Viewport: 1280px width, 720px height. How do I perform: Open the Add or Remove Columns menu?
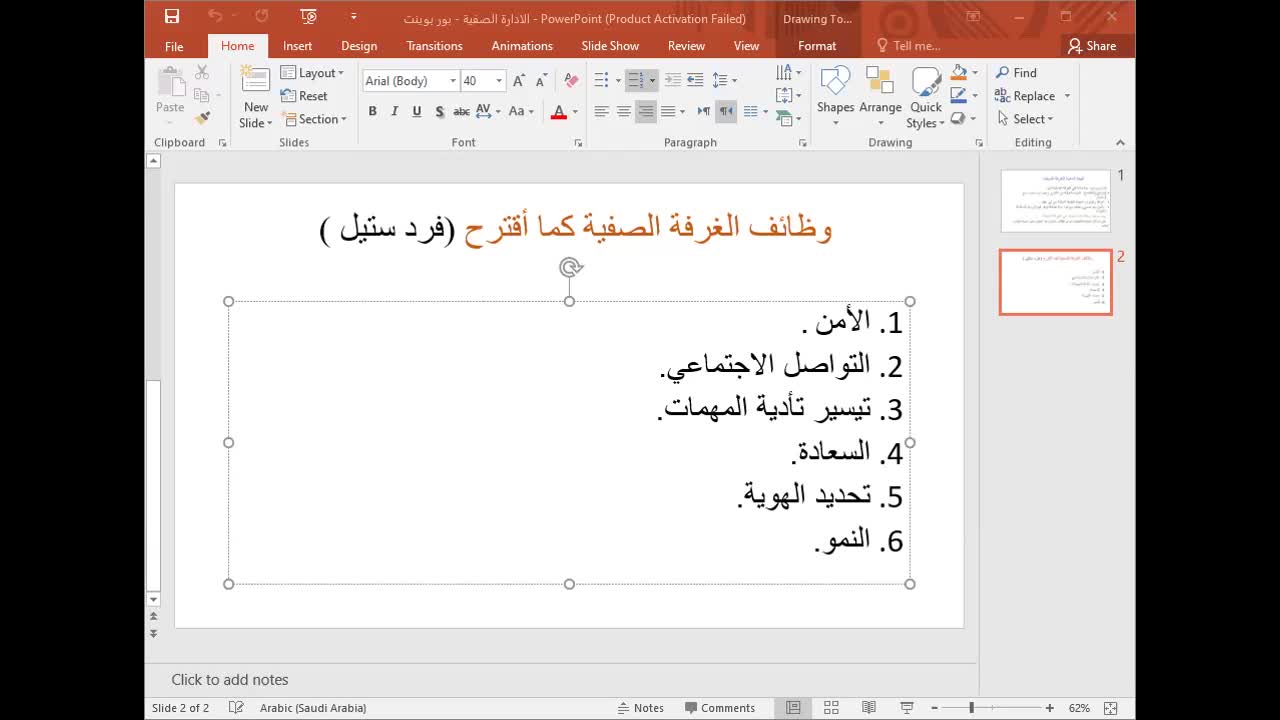[755, 111]
